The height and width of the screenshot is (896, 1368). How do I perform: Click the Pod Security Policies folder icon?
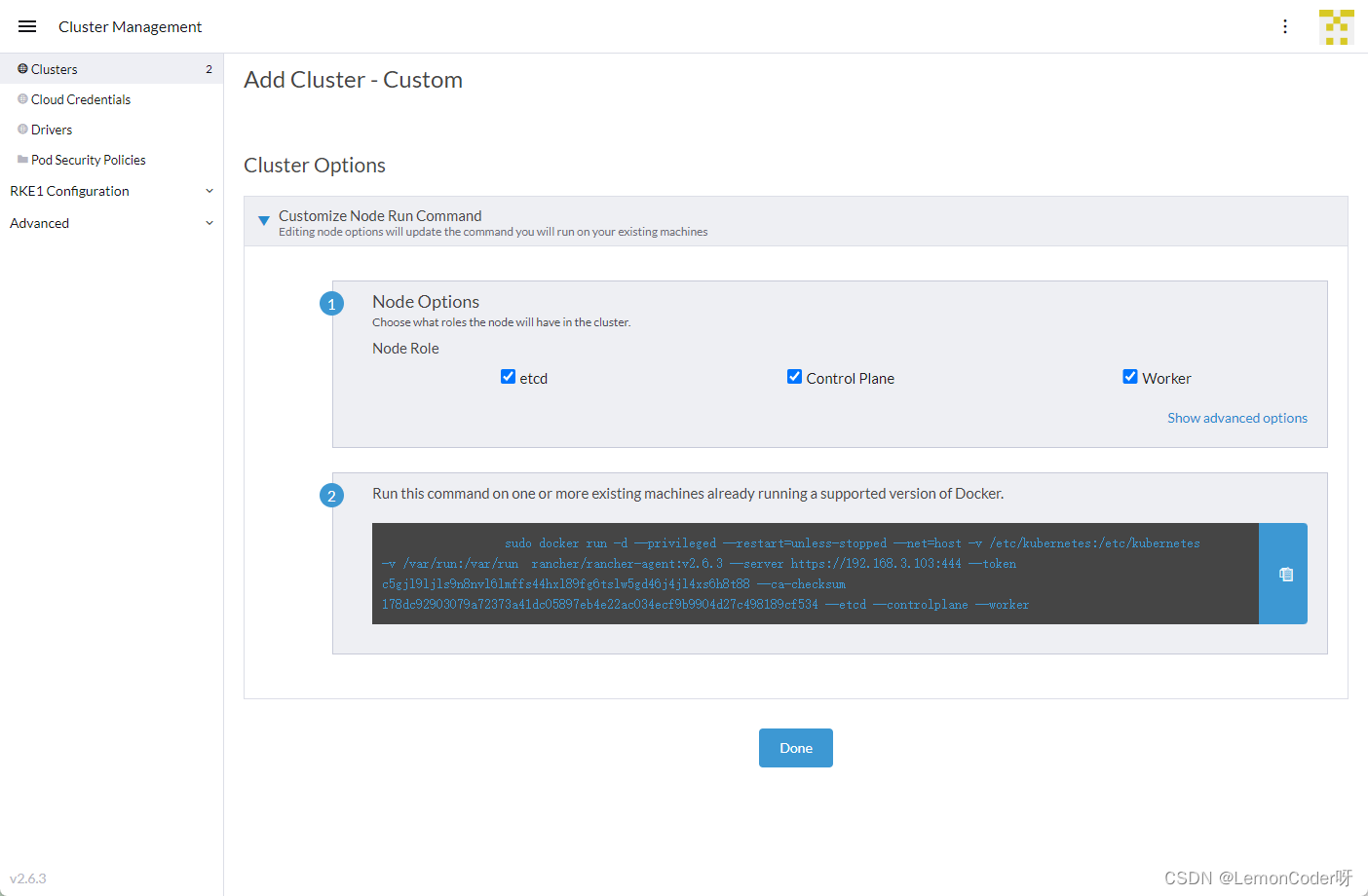(x=22, y=160)
